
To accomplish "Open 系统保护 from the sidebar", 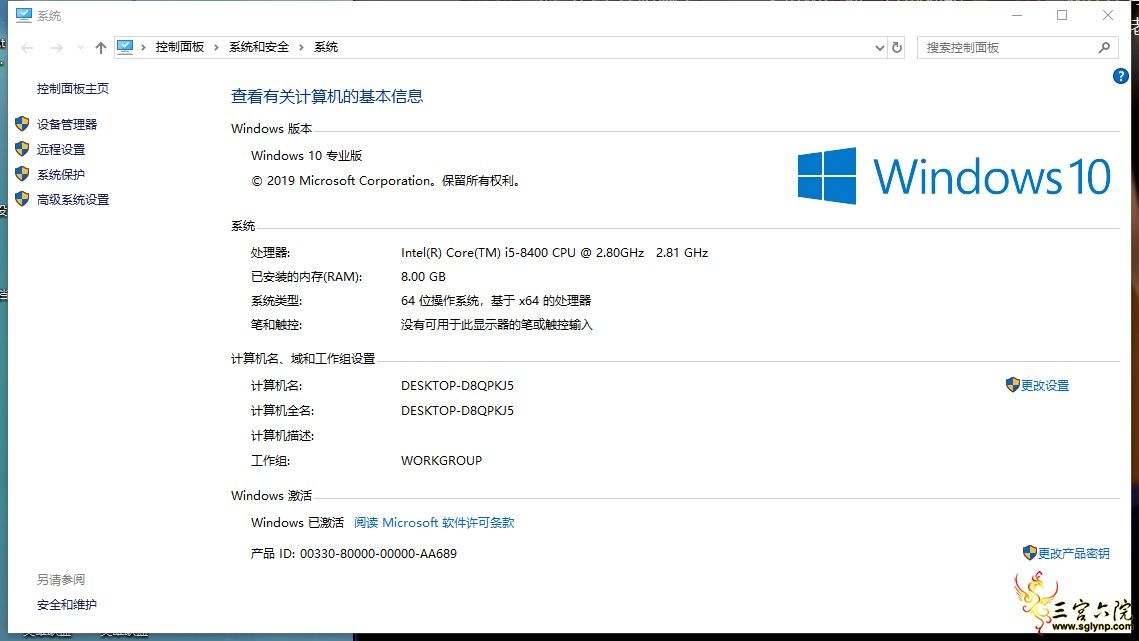I will [61, 174].
